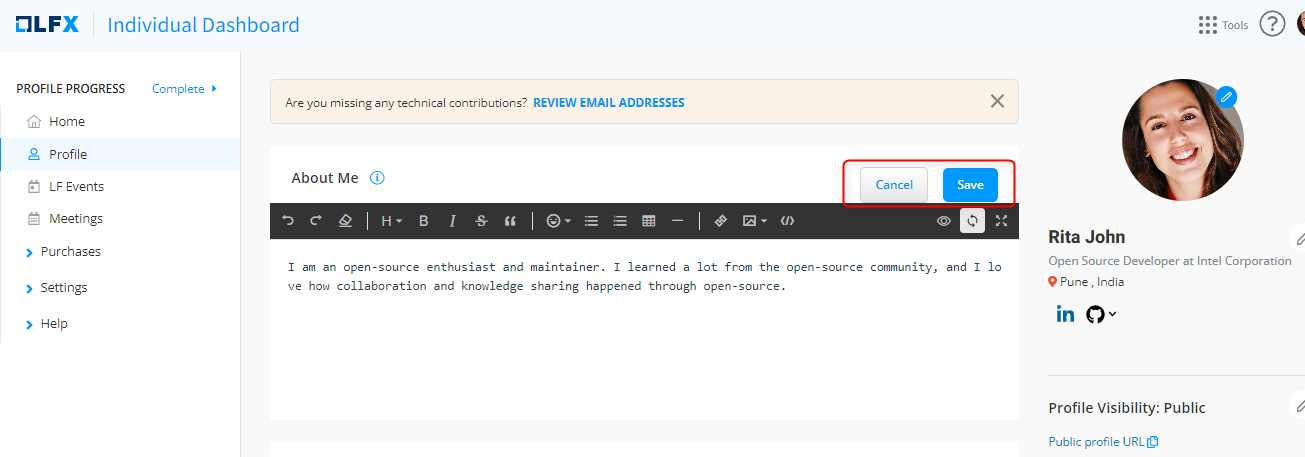Open the emoji picker dropdown
This screenshot has width=1305, height=457.
[558, 221]
